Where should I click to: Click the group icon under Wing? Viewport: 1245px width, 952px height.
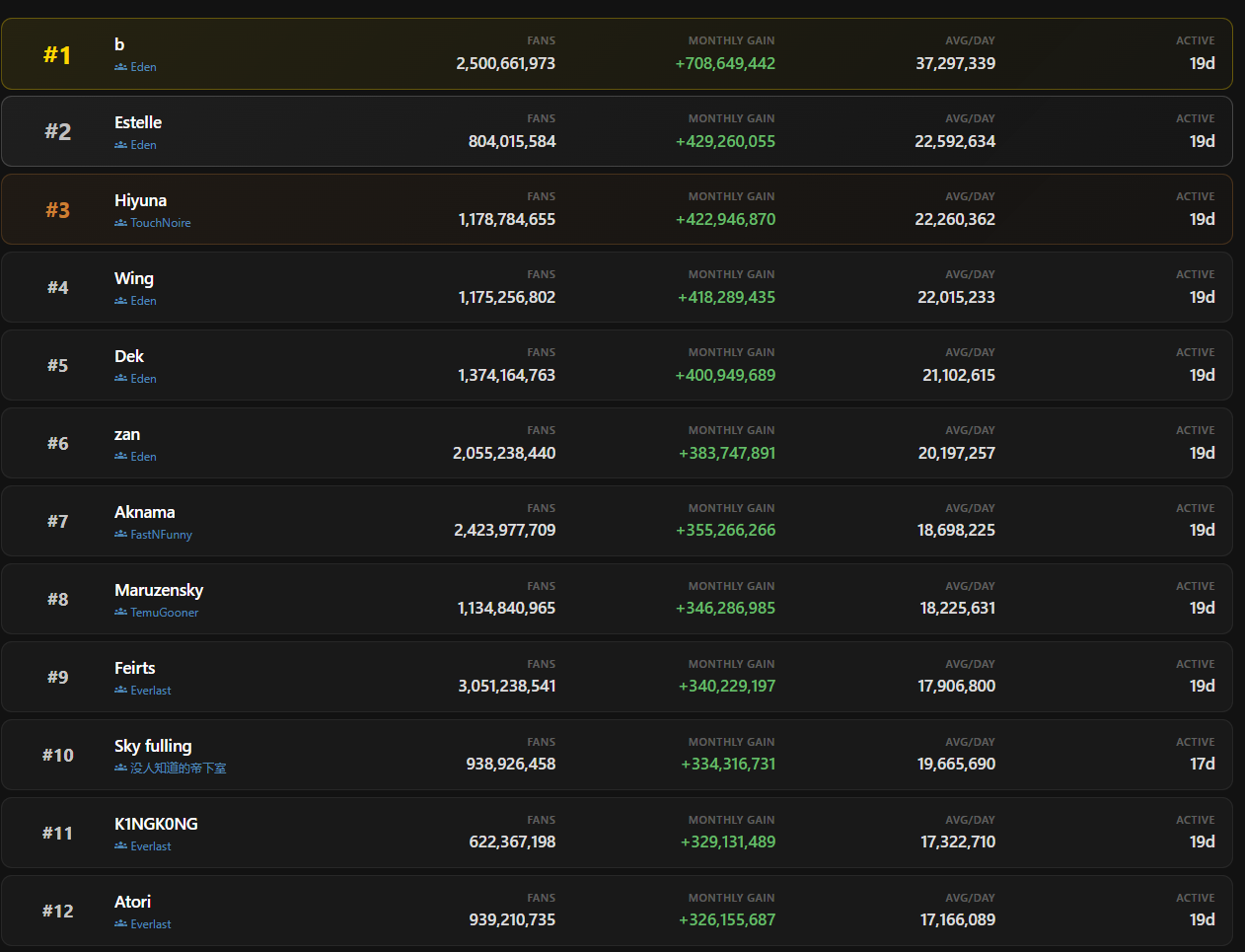120,301
